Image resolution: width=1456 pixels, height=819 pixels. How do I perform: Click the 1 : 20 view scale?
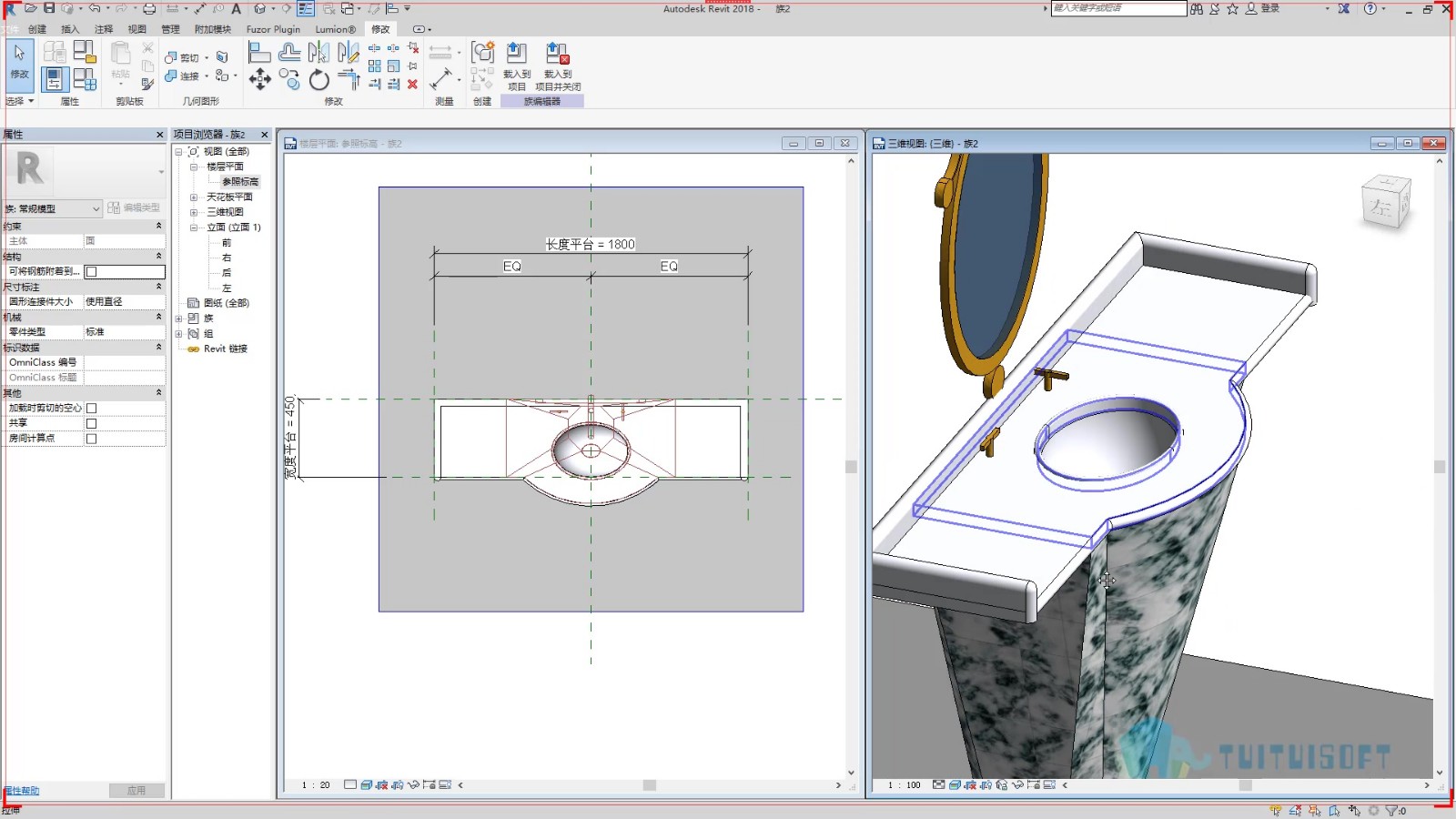pyautogui.click(x=316, y=784)
